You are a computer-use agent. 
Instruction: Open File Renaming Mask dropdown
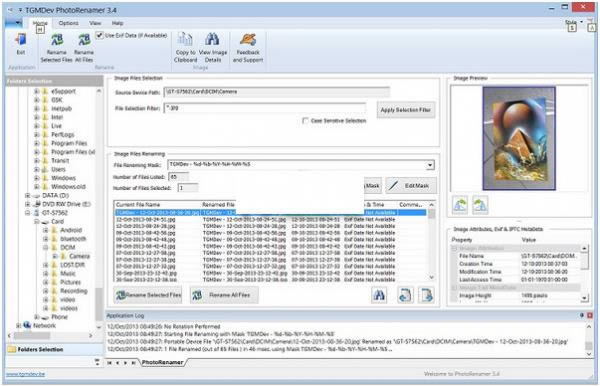point(430,165)
